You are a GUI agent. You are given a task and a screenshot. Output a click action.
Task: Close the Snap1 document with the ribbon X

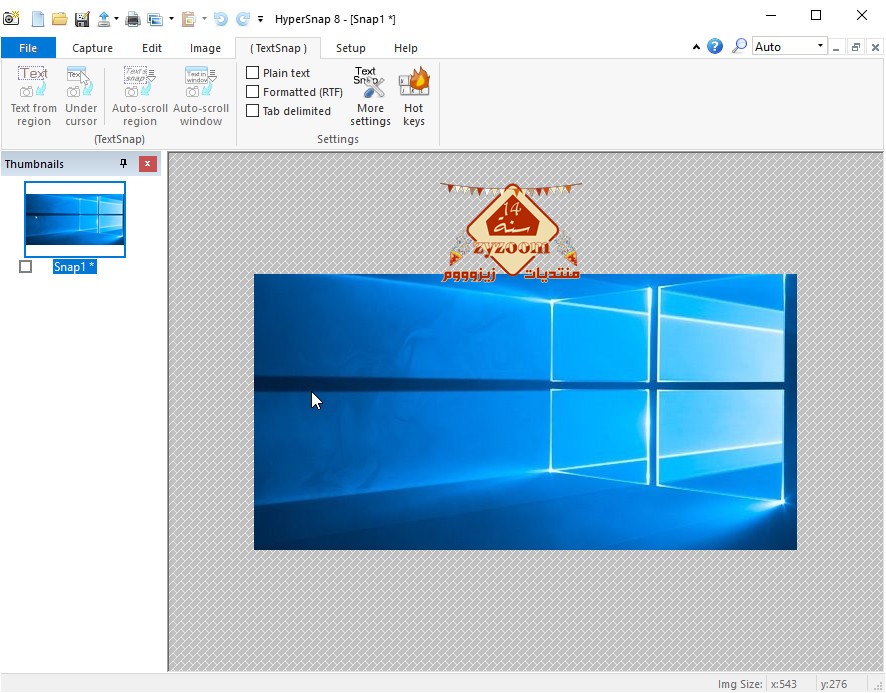click(875, 47)
